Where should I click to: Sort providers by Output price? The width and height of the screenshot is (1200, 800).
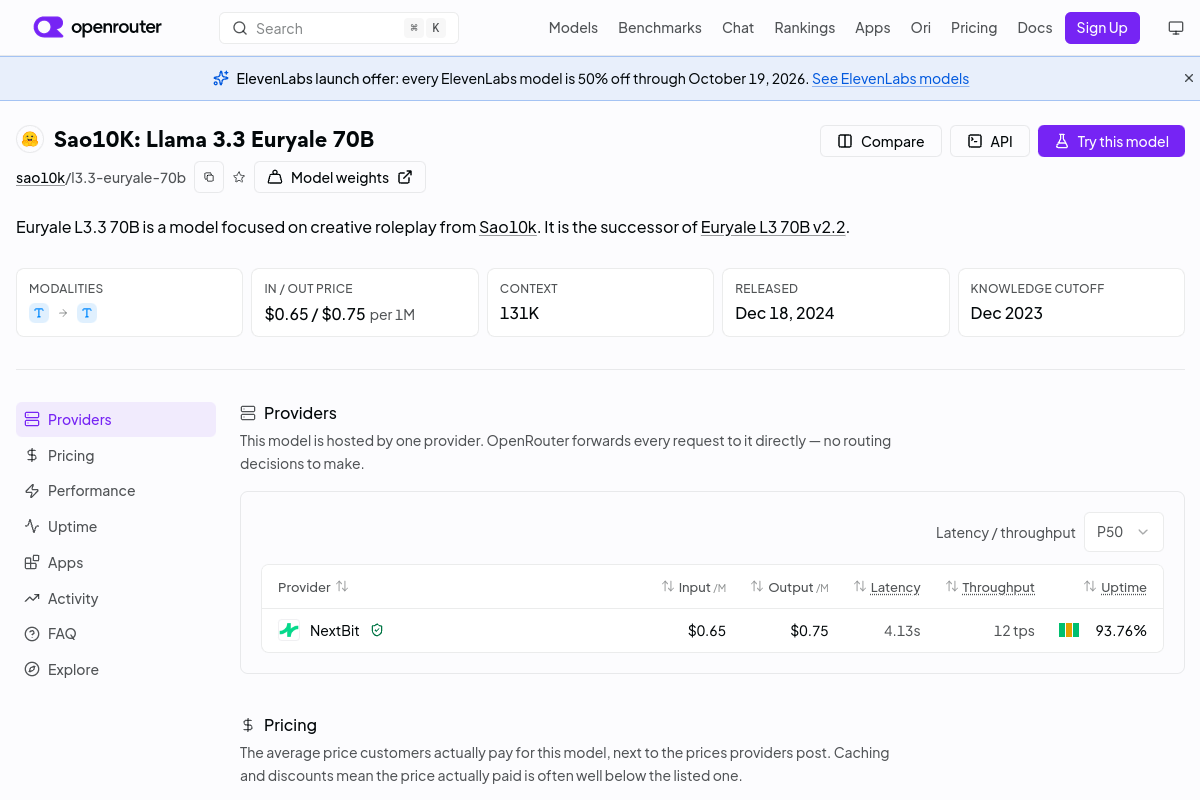790,587
